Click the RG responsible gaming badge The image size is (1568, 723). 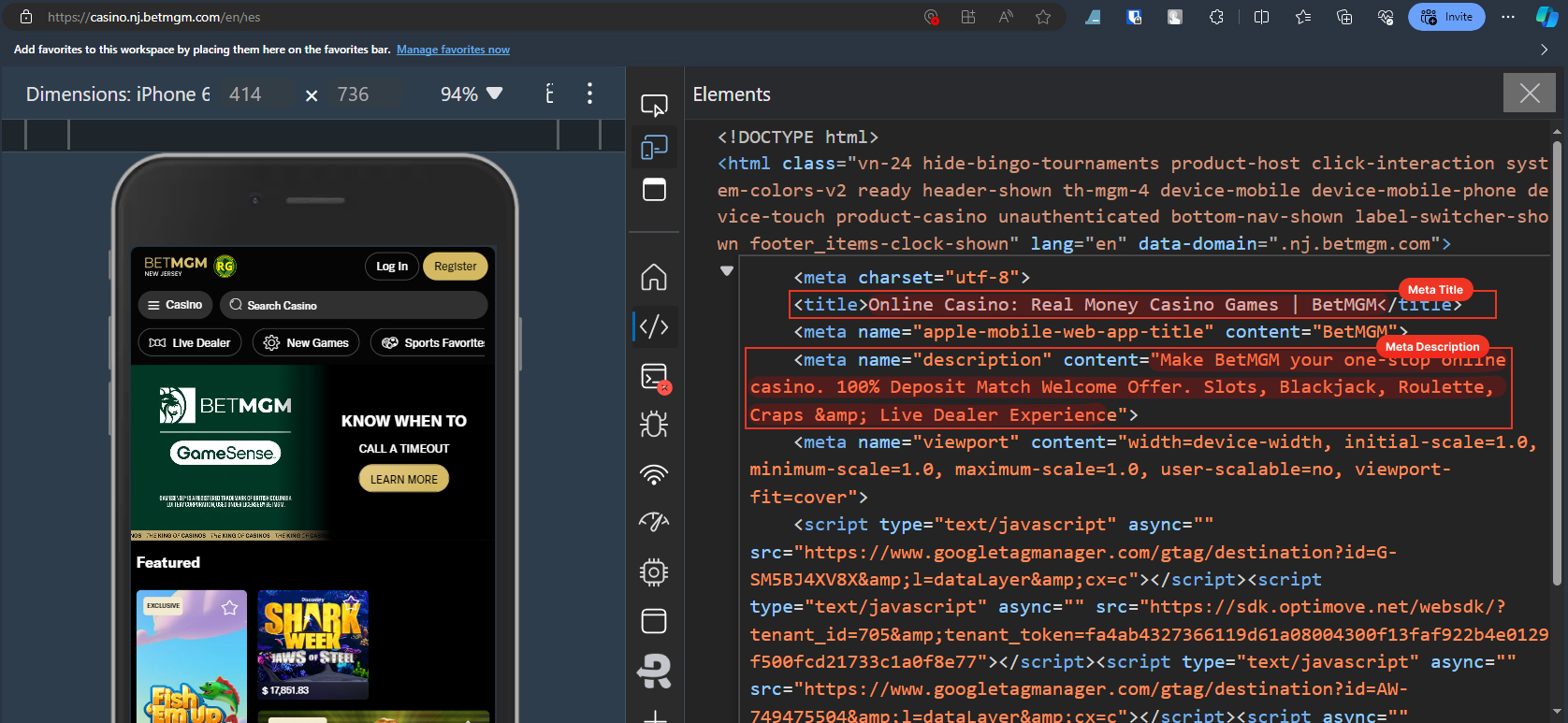pyautogui.click(x=225, y=266)
